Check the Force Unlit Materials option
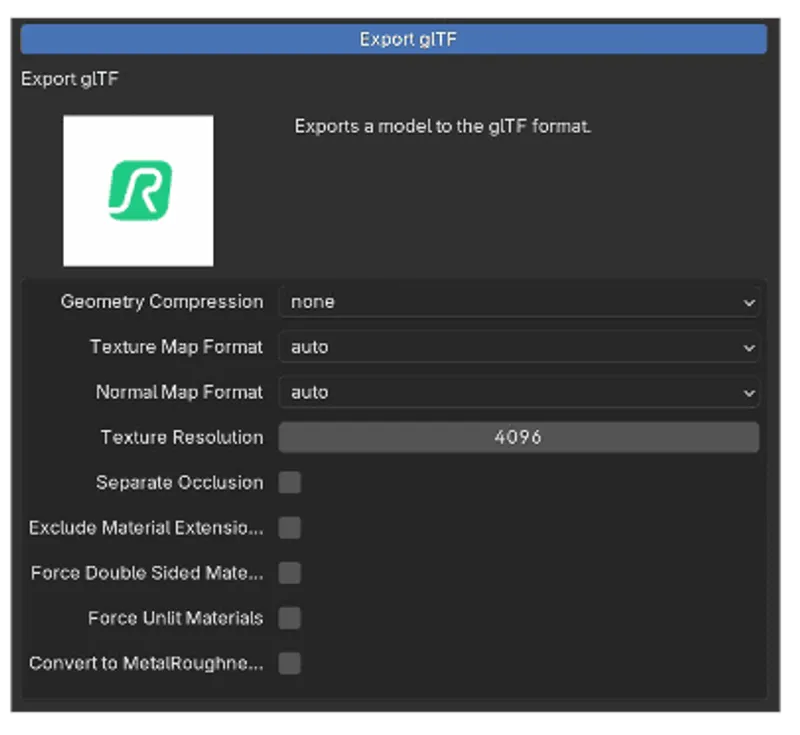Viewport: 800px width, 735px height. (290, 618)
